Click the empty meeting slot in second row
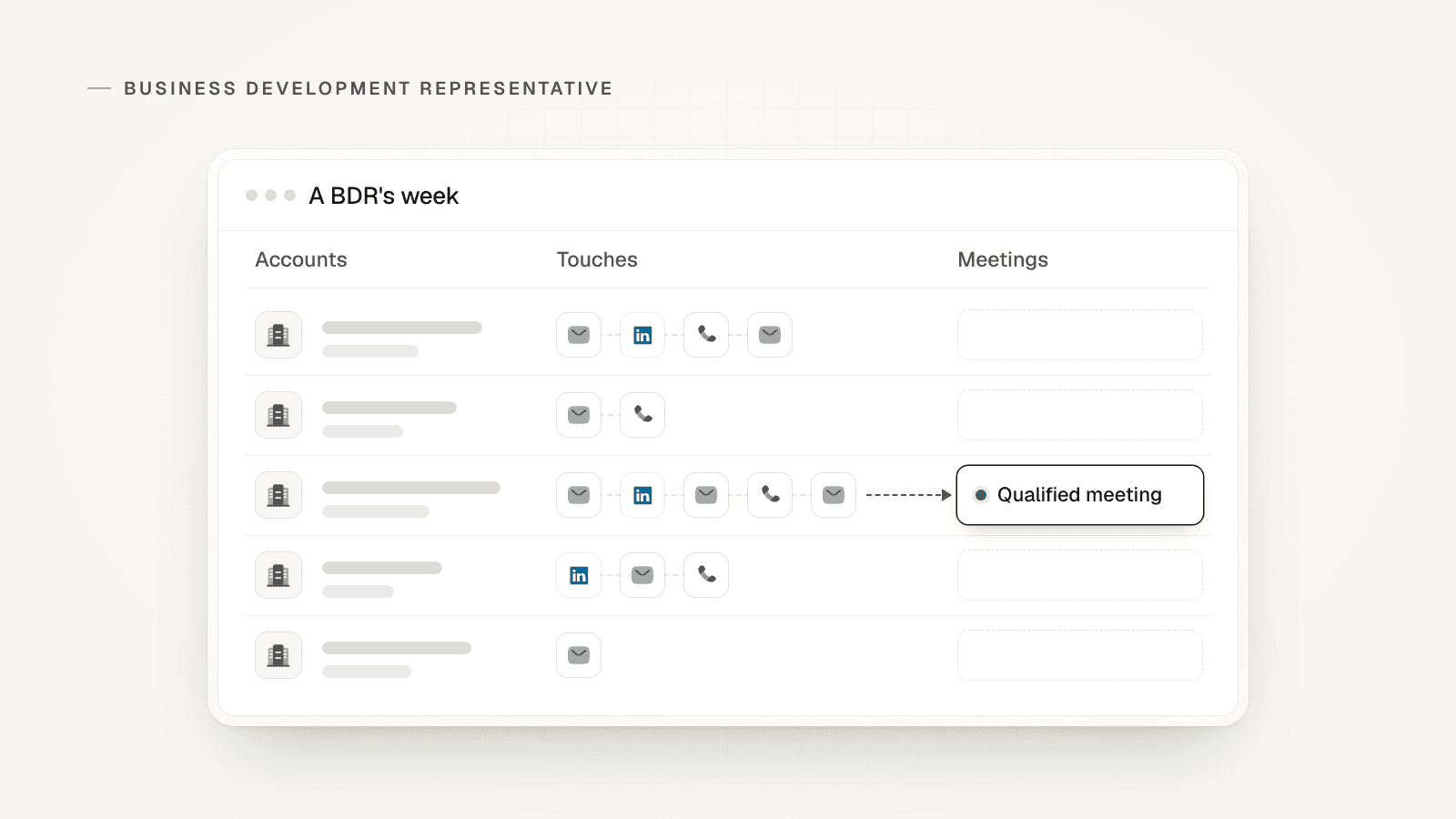The image size is (1456, 819). (x=1080, y=415)
